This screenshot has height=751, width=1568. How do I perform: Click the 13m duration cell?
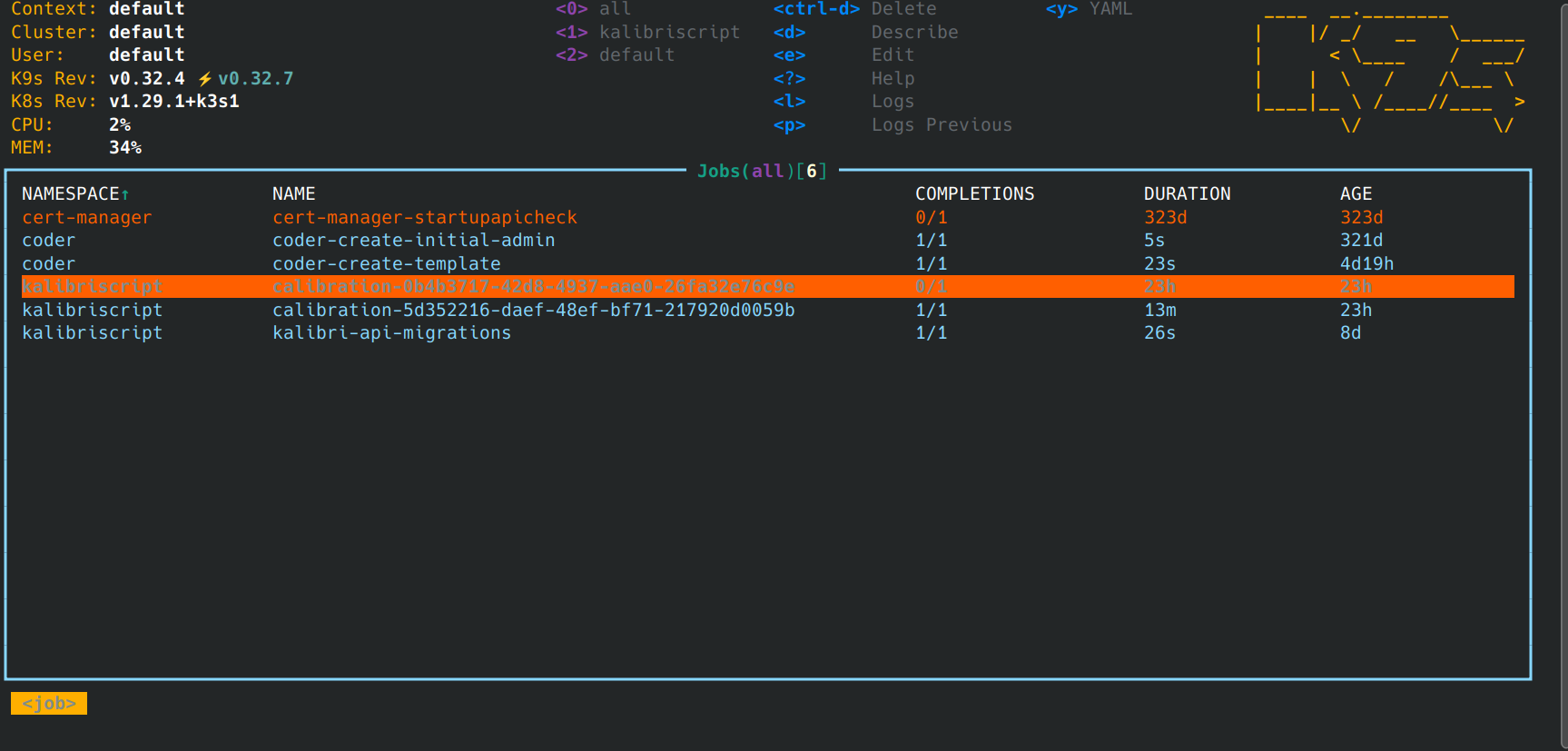pos(1160,311)
